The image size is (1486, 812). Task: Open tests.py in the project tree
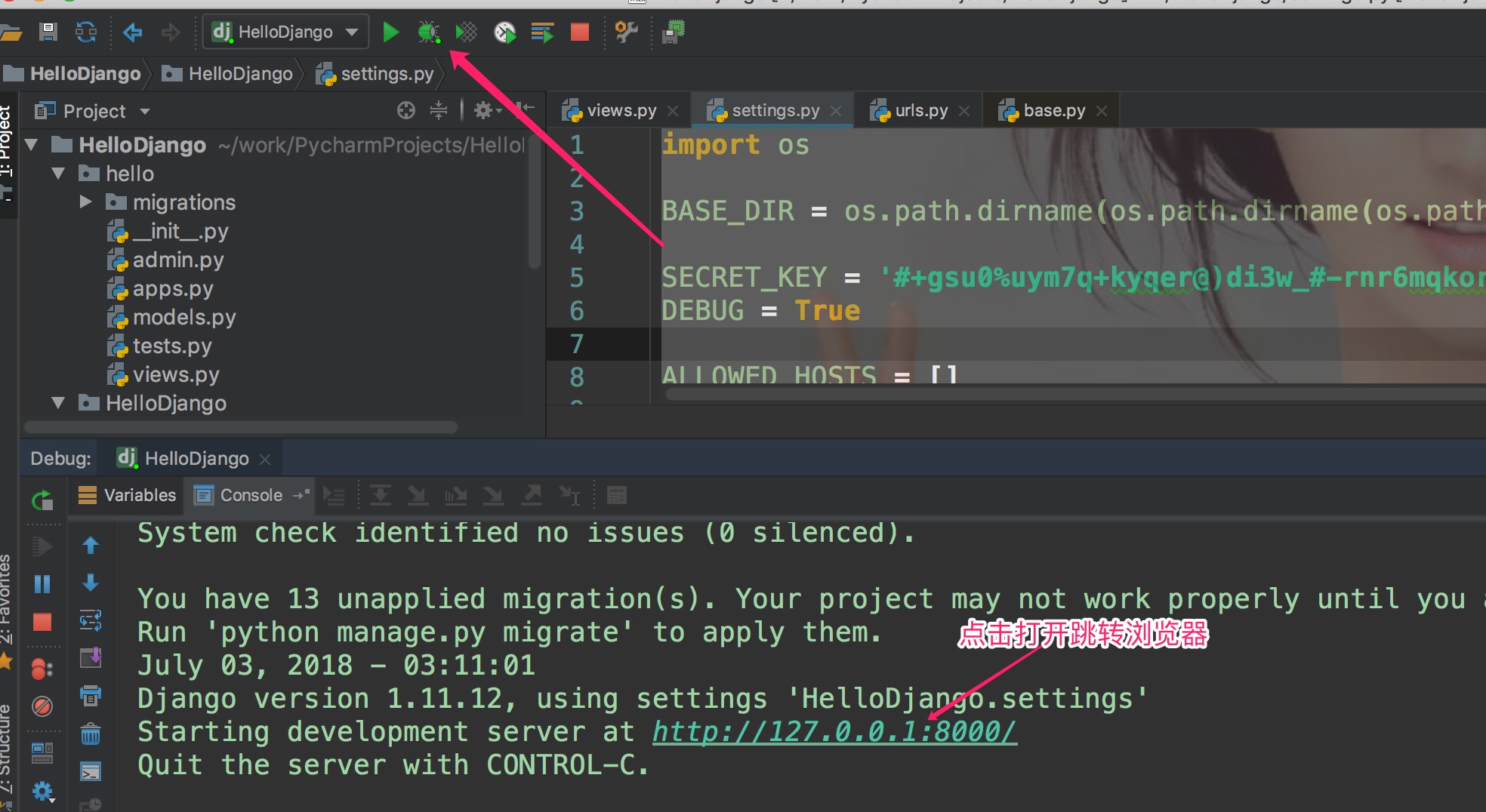tap(160, 346)
